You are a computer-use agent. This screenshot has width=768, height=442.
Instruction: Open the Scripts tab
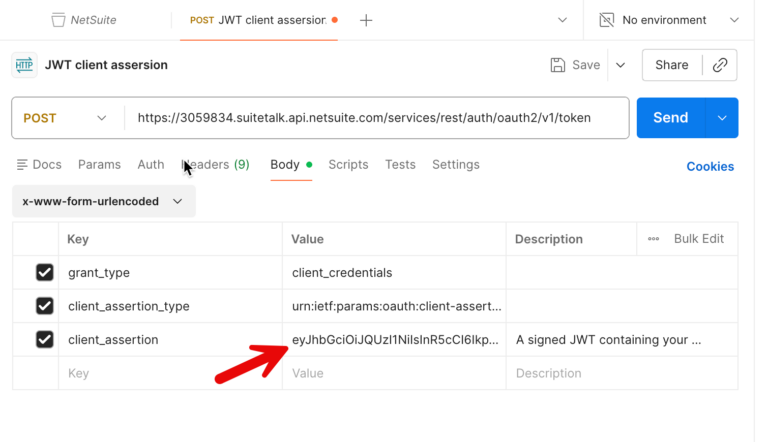click(x=348, y=165)
